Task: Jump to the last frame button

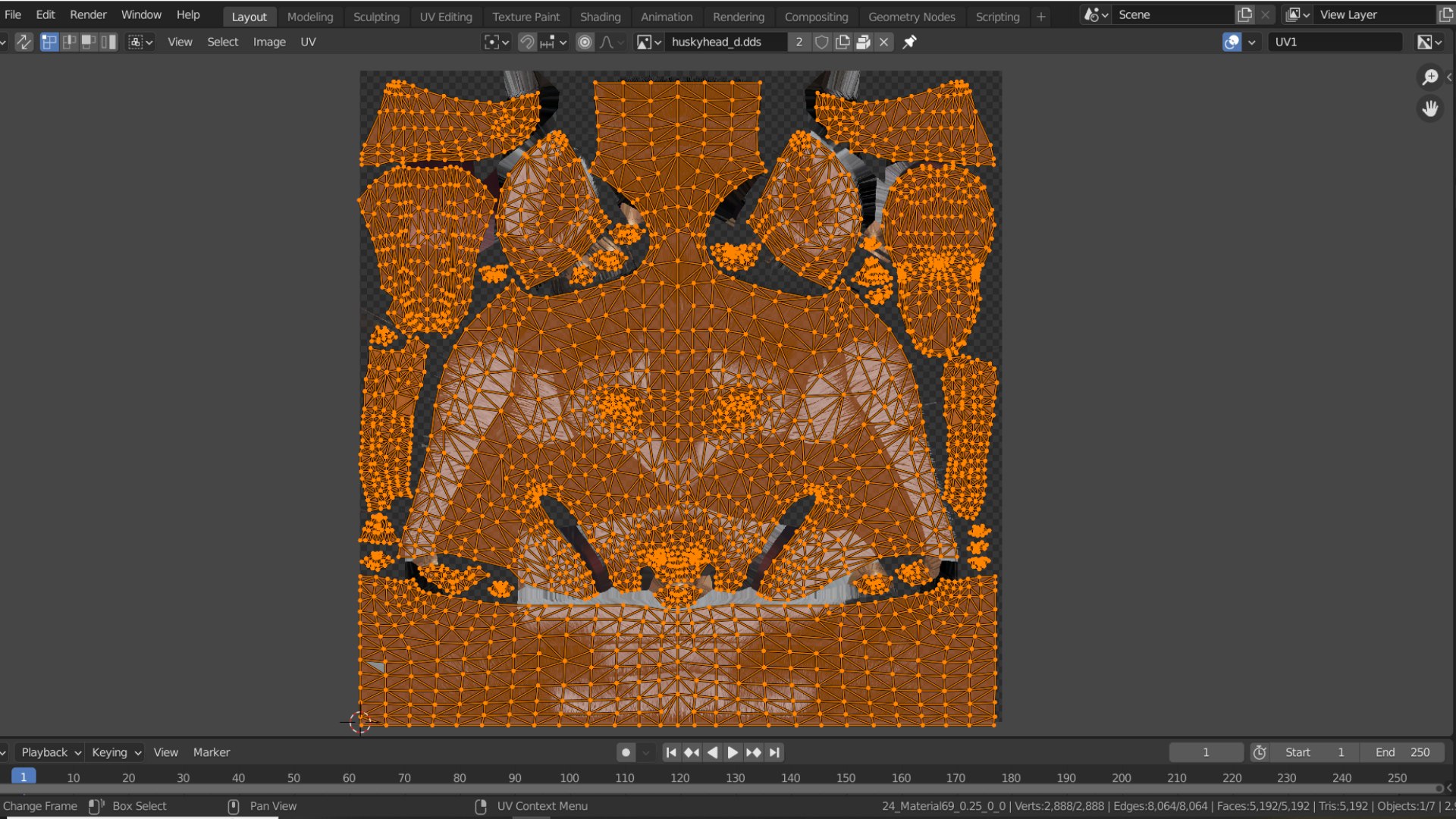Action: pos(774,752)
